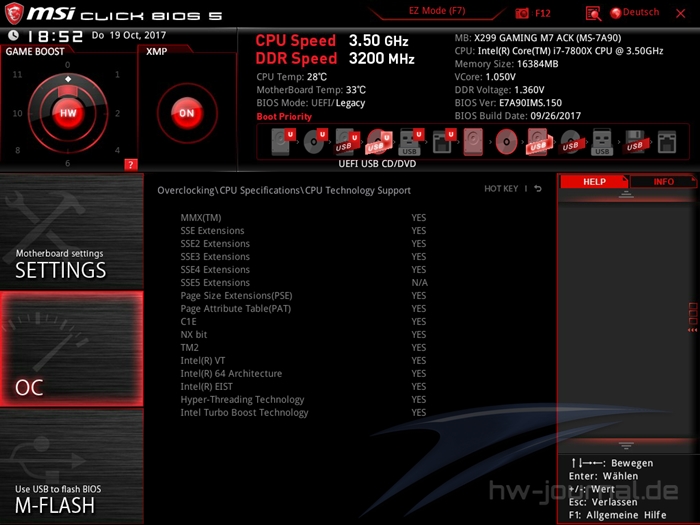Click the breadcrumb Overclocking\CPU Specifications\CPU Technology Support

284,190
